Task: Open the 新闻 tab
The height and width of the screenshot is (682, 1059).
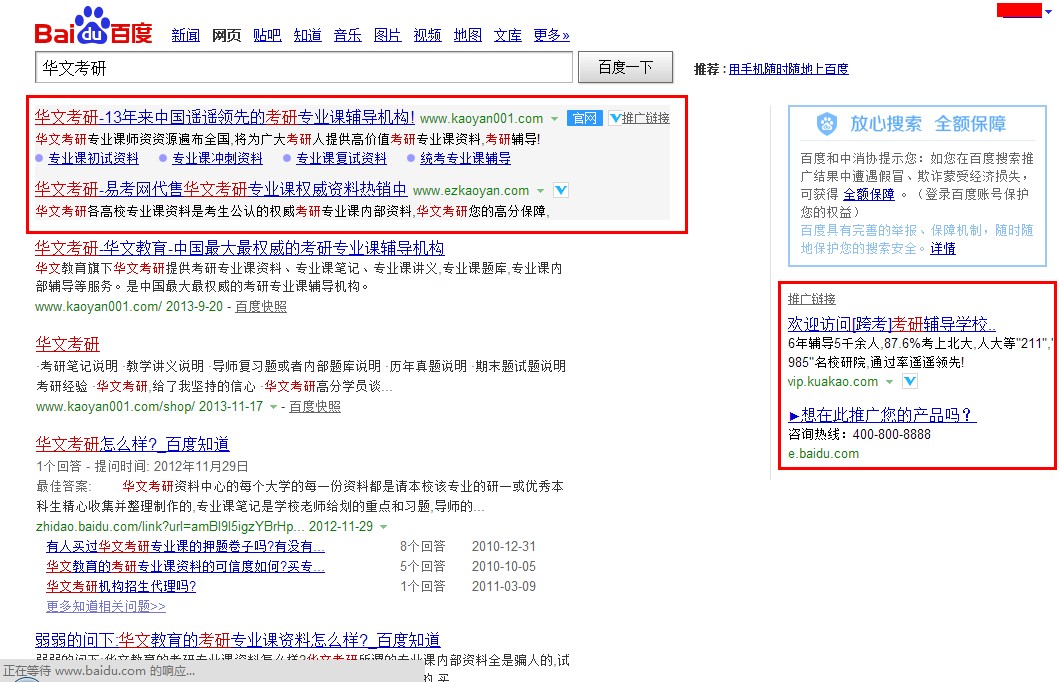Action: (x=185, y=35)
